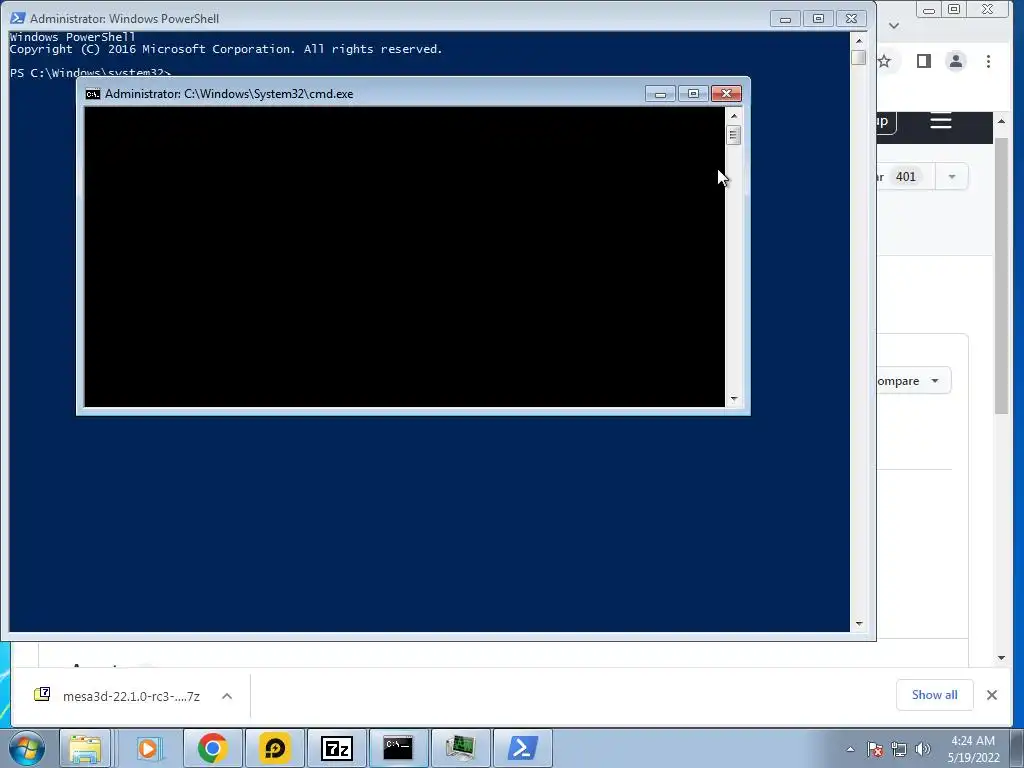
Task: Open the PowerShell title bar system icon
Action: (18, 18)
